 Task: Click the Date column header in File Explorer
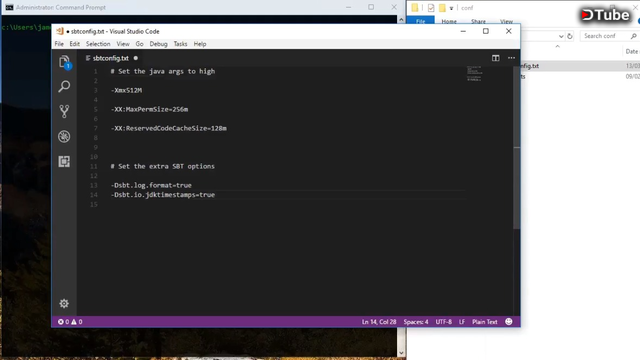point(632,51)
